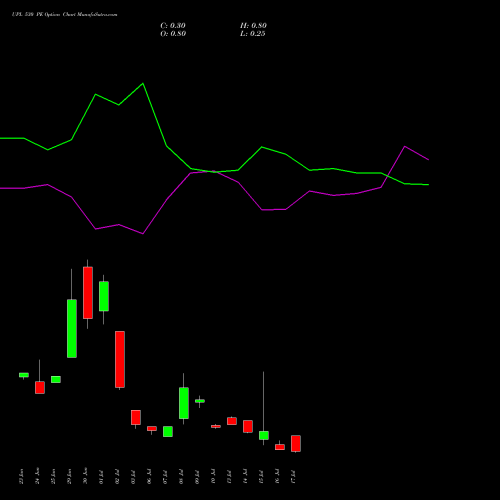Click the red candle for 30 Jun
This screenshot has height=500, width=500.
tap(88, 293)
